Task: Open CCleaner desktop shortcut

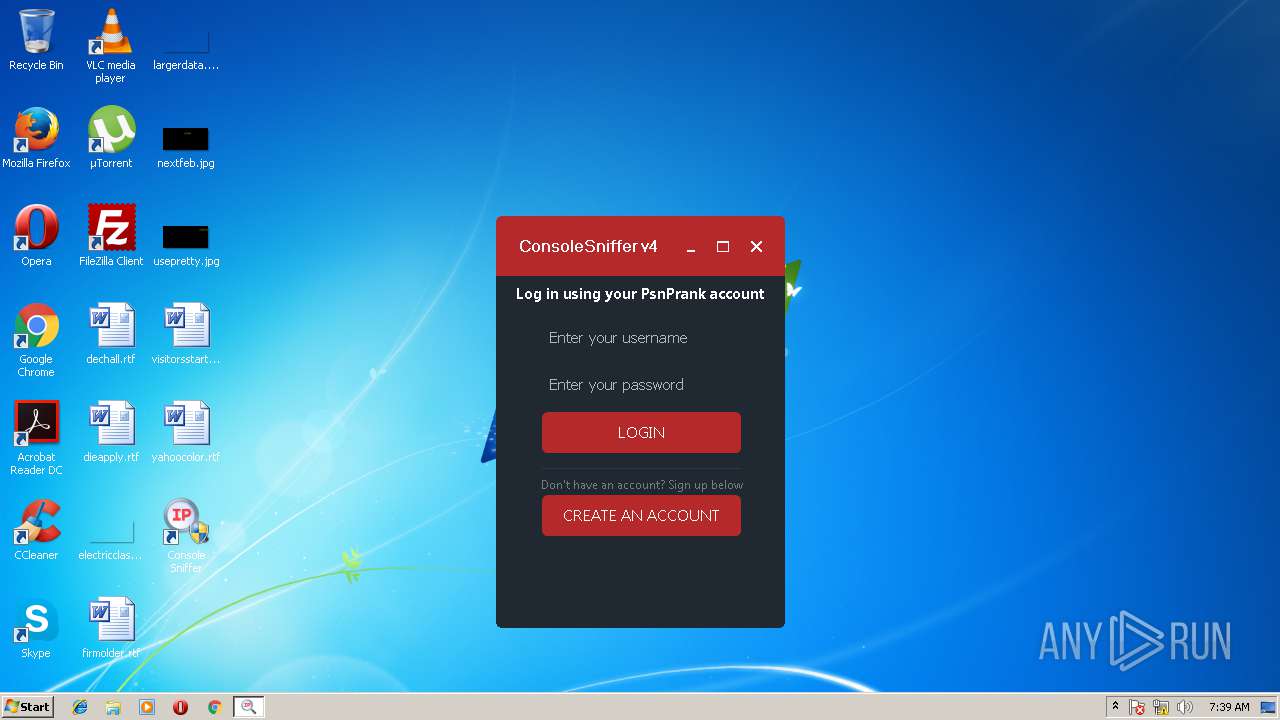Action: point(36,530)
